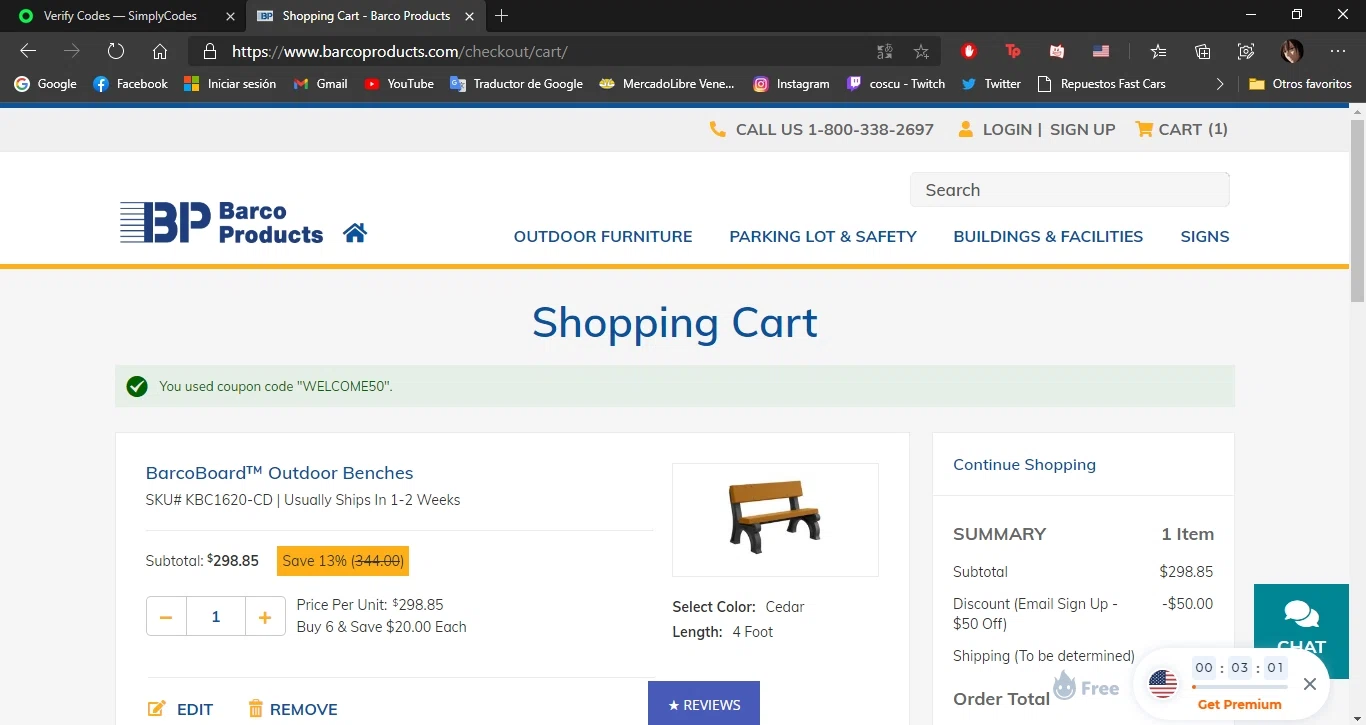1366x725 pixels.
Task: Select the Shopping Cart - Barco Products tab
Action: pyautogui.click(x=365, y=16)
